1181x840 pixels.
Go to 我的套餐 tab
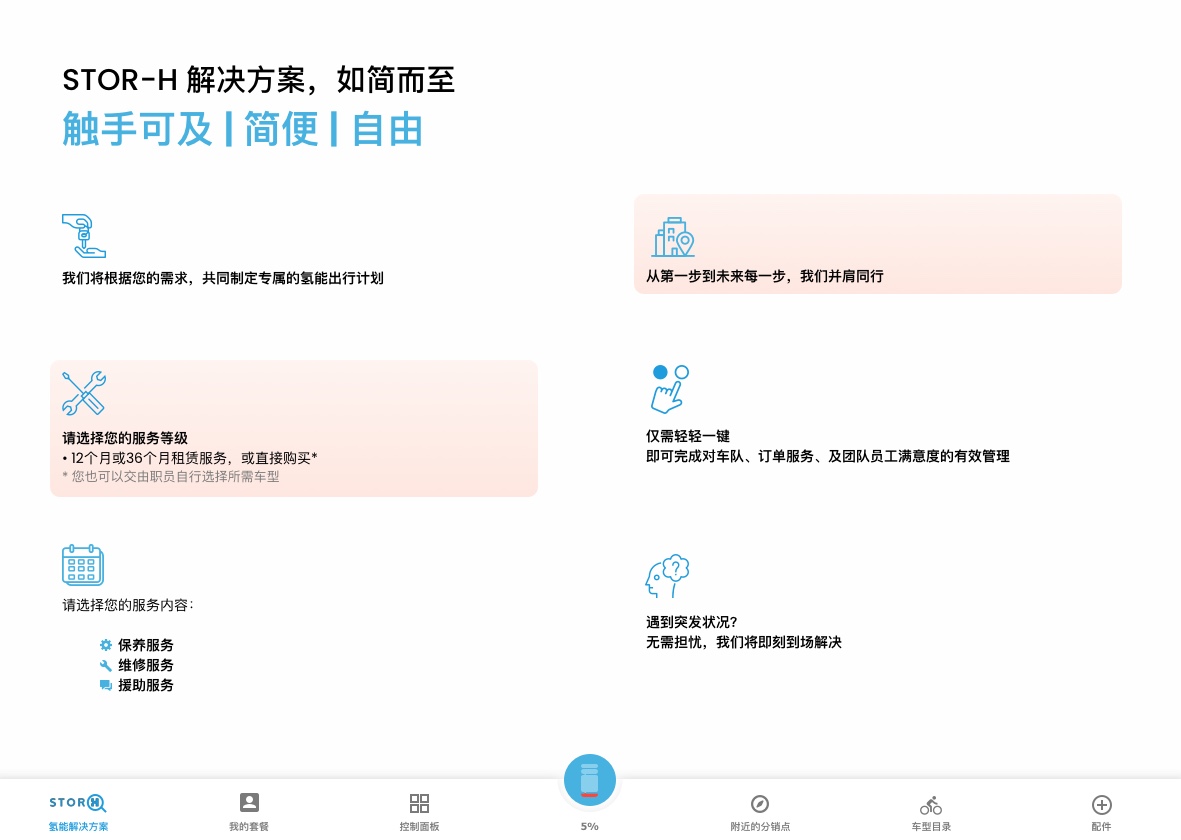[x=249, y=810]
